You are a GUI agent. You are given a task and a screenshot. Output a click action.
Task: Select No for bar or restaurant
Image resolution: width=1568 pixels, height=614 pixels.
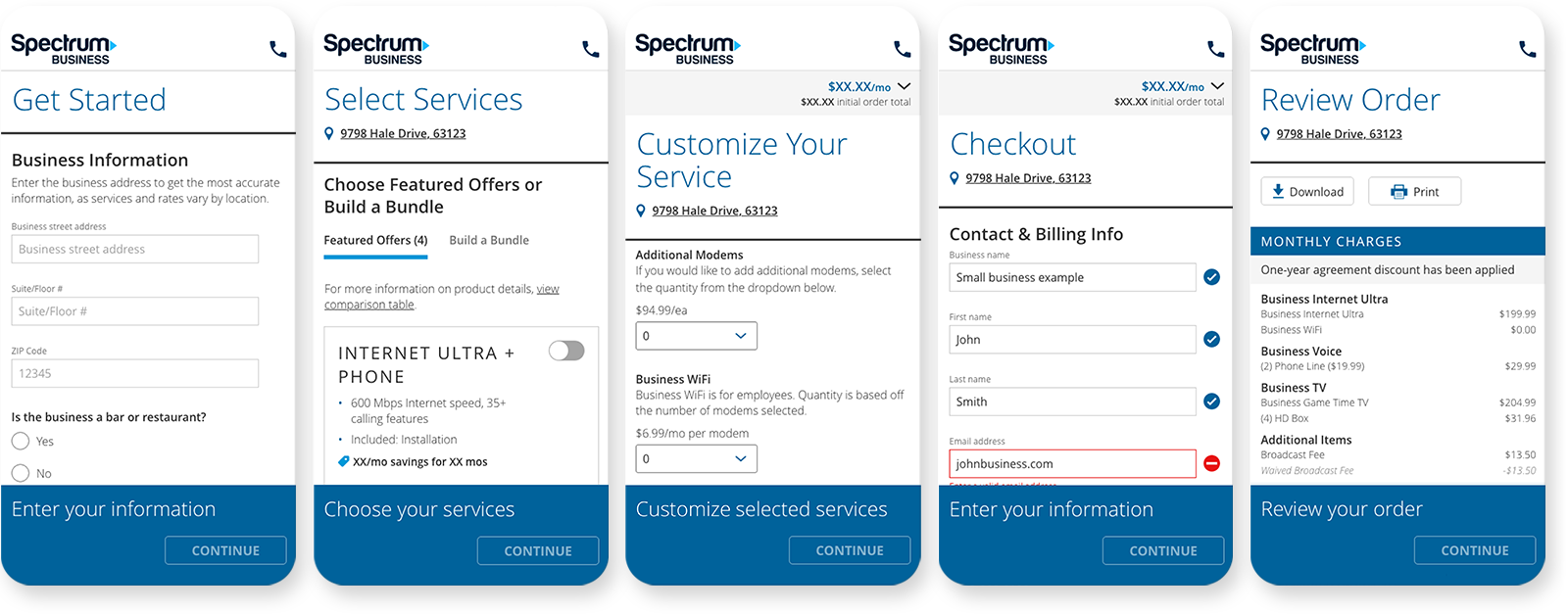[21, 473]
